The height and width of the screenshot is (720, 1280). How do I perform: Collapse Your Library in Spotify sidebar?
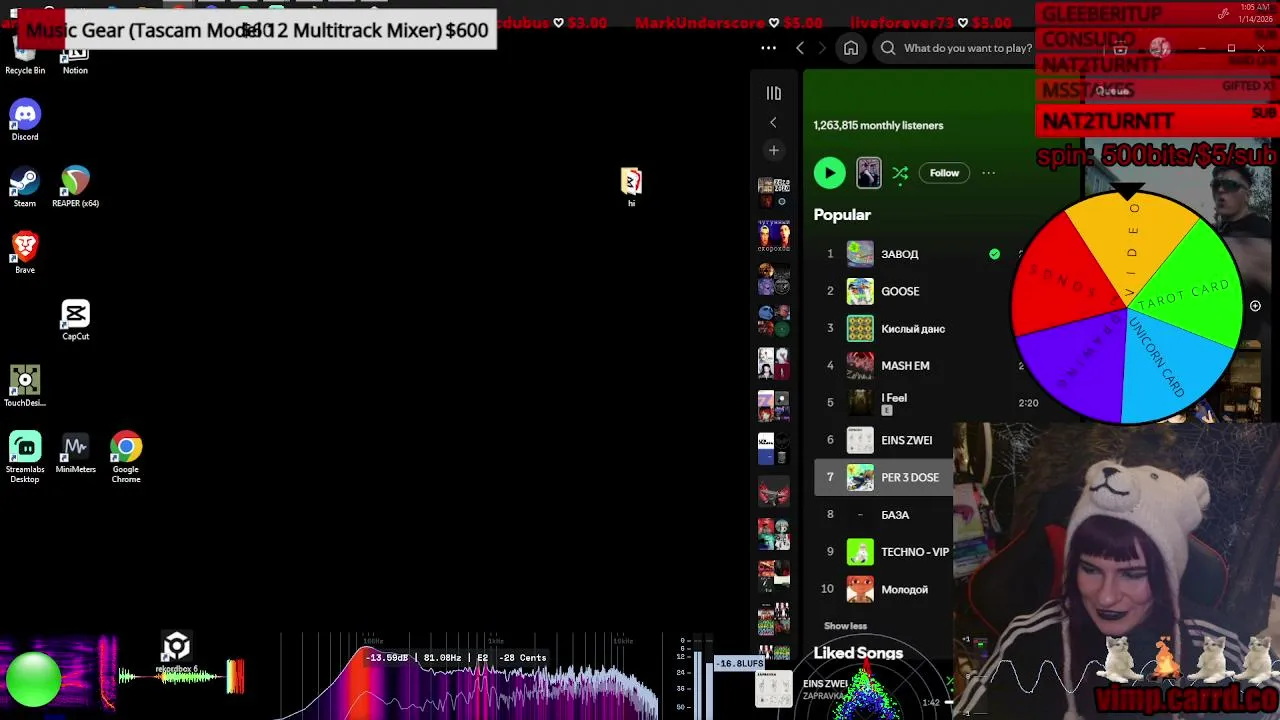pyautogui.click(x=774, y=93)
